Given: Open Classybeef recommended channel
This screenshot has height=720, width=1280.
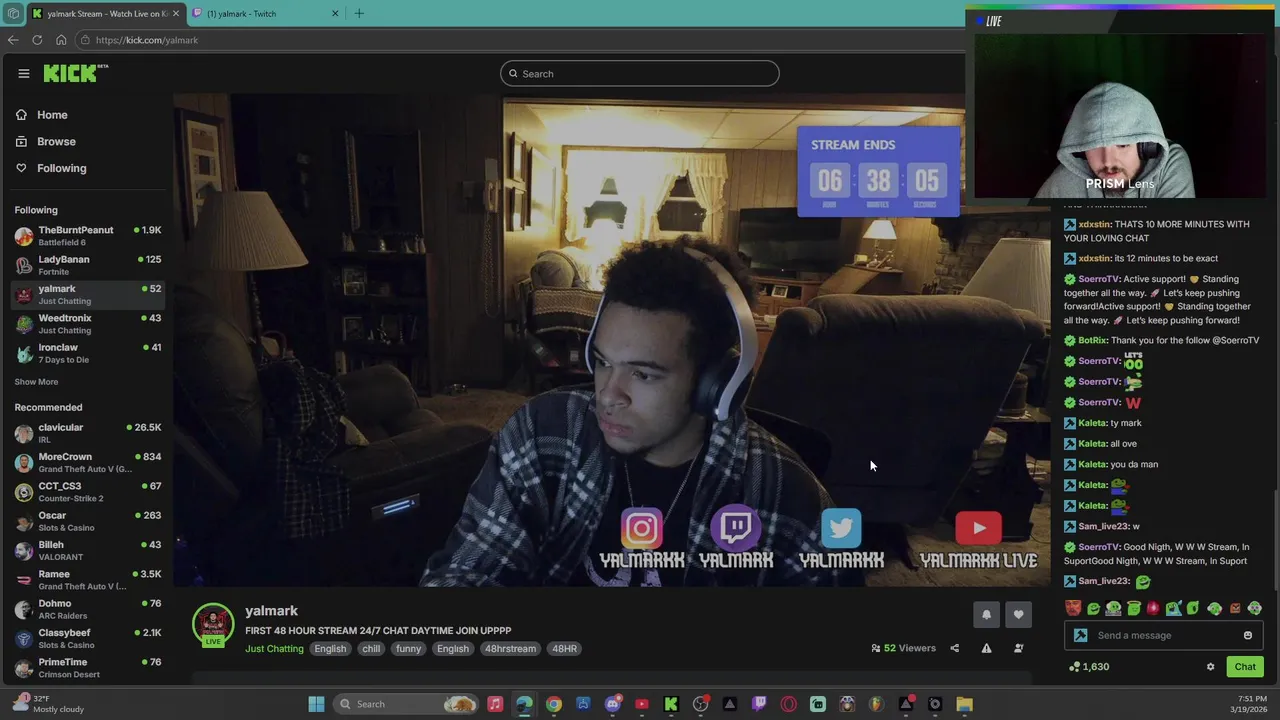Looking at the screenshot, I should pyautogui.click(x=88, y=638).
